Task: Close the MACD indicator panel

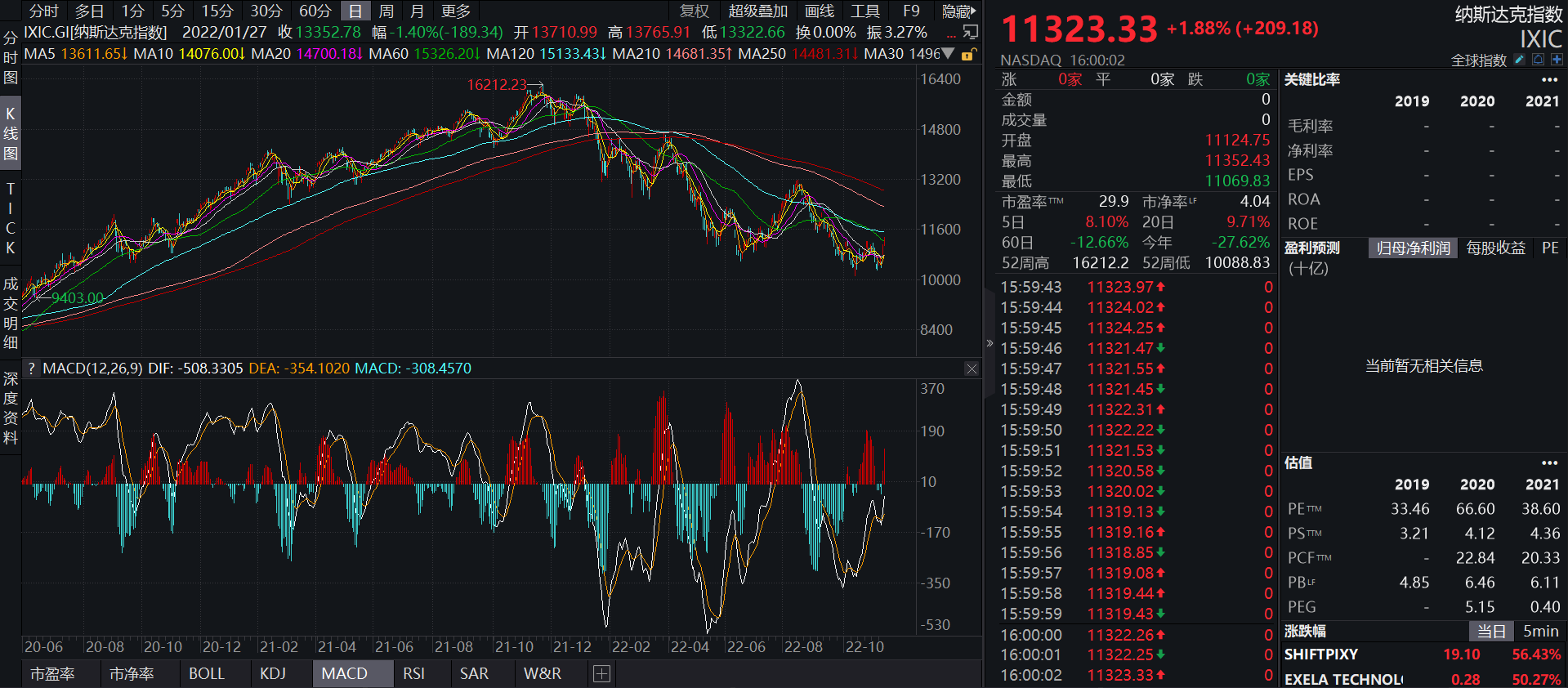Action: [x=972, y=369]
